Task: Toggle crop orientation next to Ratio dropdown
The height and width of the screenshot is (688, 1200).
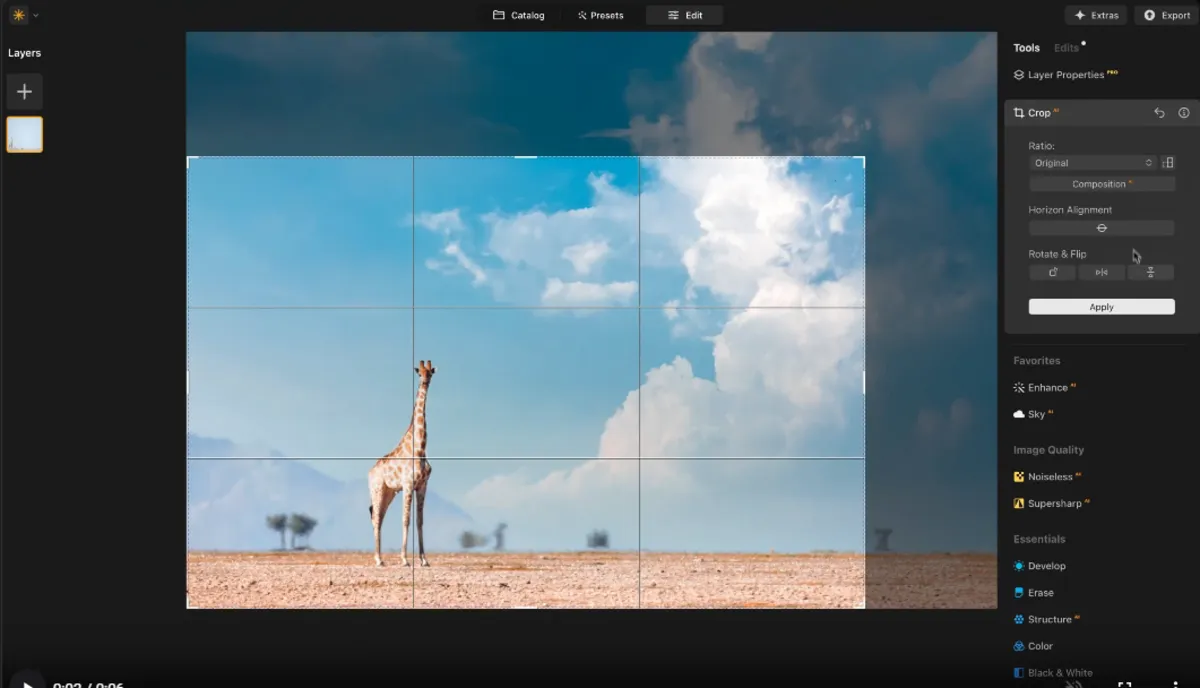Action: 1168,162
